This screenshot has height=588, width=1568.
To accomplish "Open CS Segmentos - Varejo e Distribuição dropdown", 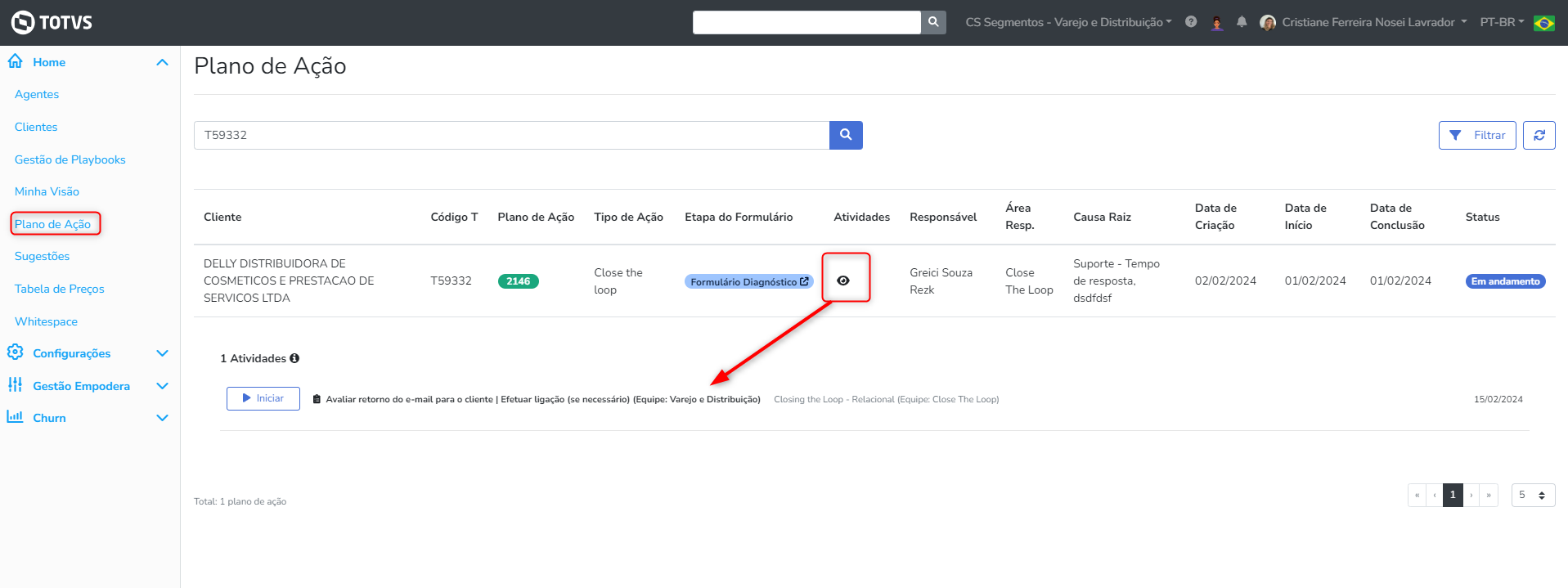I will [1068, 22].
